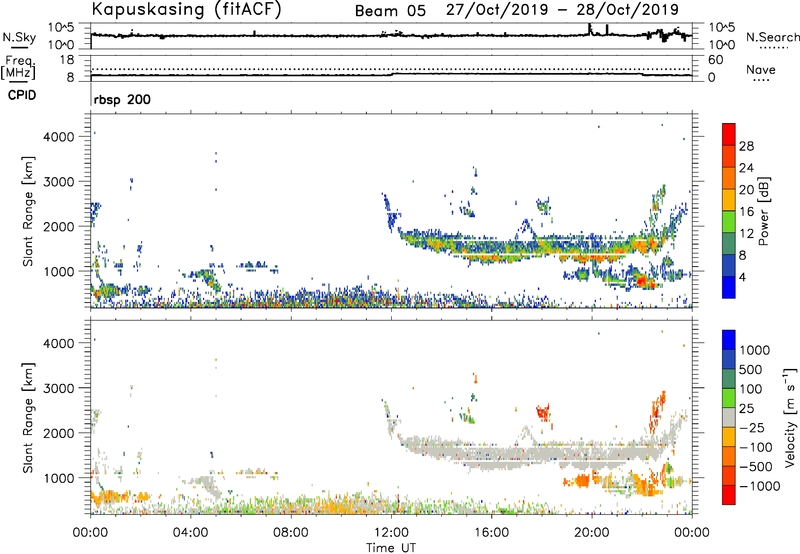800x554 pixels.
Task: Click the dotted line sample under "Nave"
Action: (x=762, y=80)
